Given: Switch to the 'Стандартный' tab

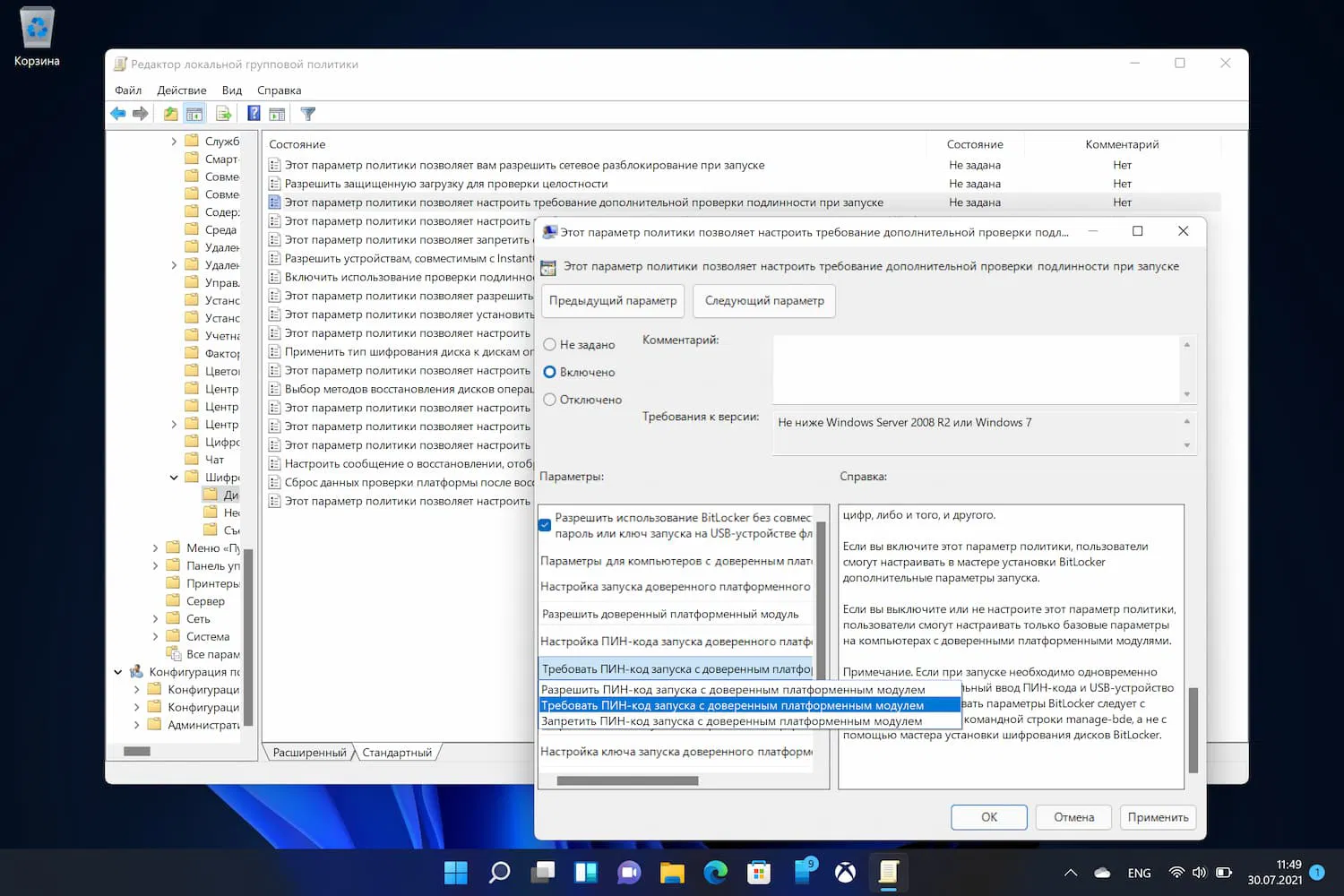Looking at the screenshot, I should [x=397, y=753].
